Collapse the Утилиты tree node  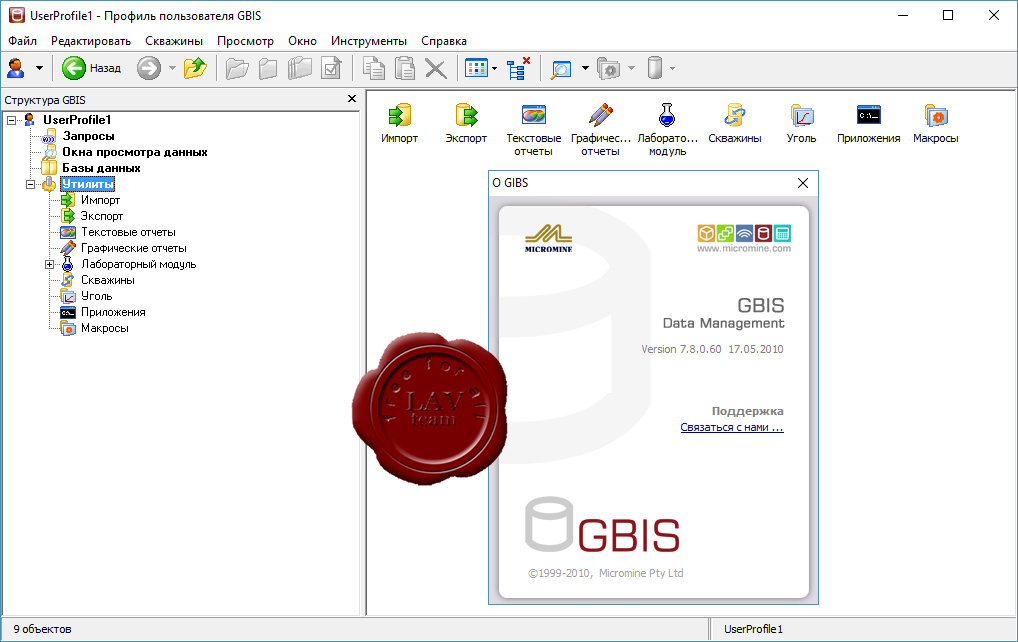(31, 184)
